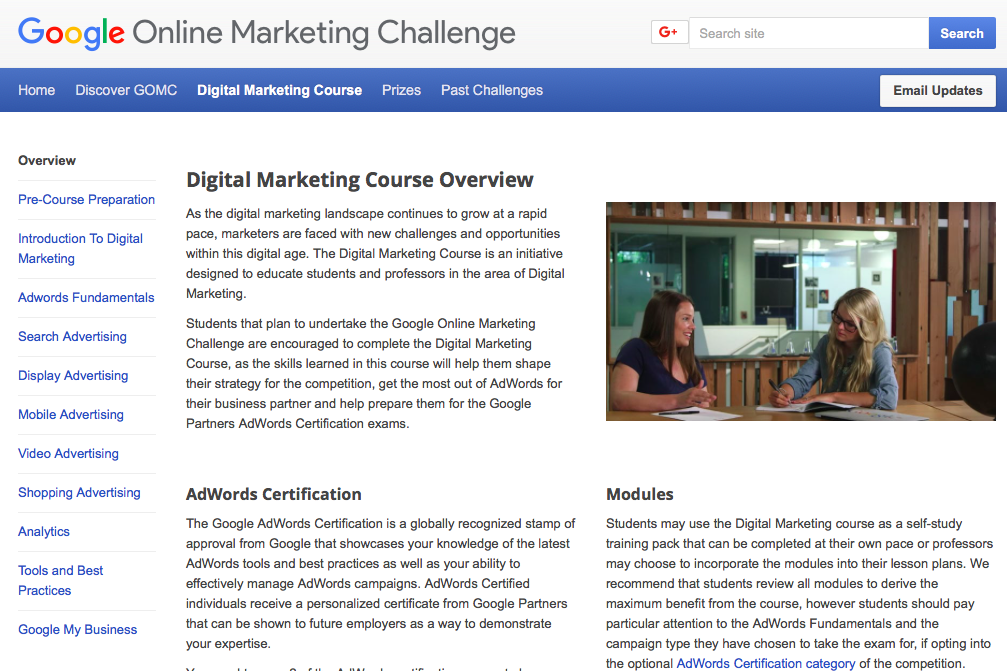The height and width of the screenshot is (671, 1007).
Task: Go to Discover GOMC in navigation
Action: point(126,91)
